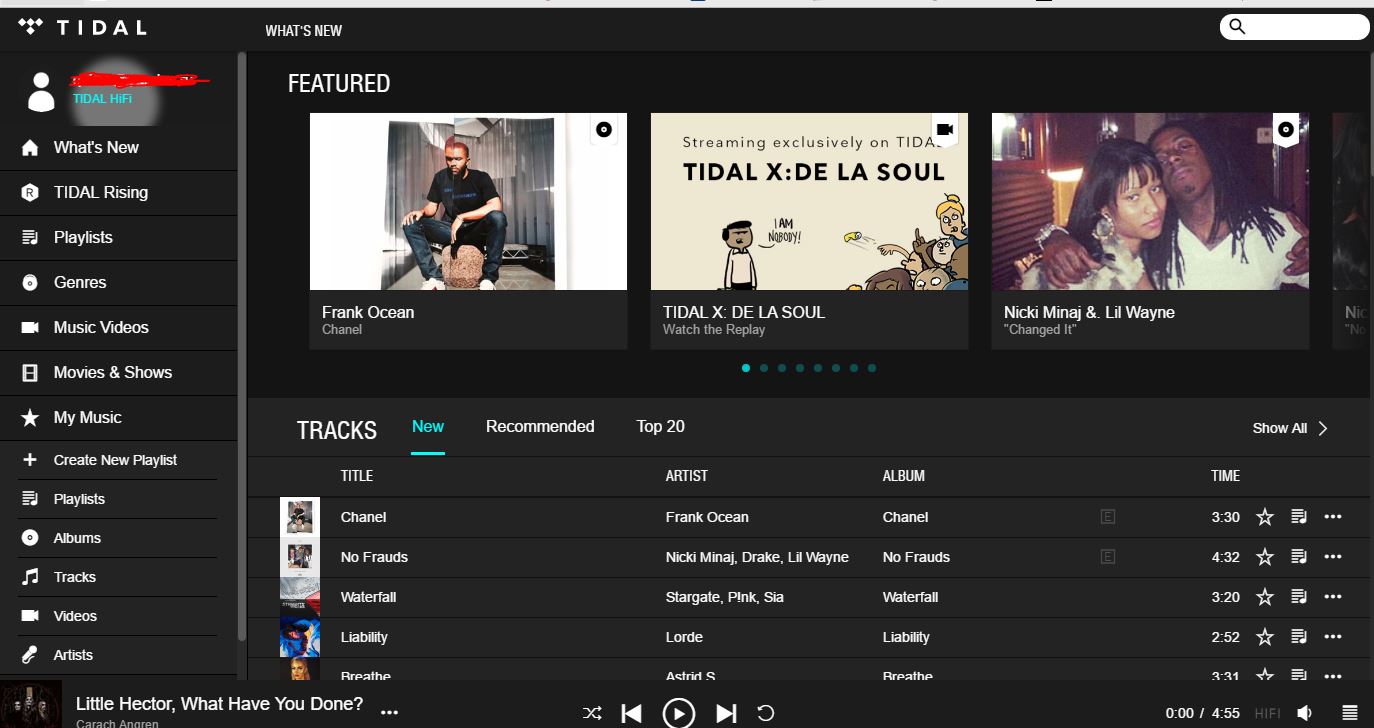Open more options for Waterfall
Image resolution: width=1374 pixels, height=728 pixels.
pyautogui.click(x=1333, y=597)
